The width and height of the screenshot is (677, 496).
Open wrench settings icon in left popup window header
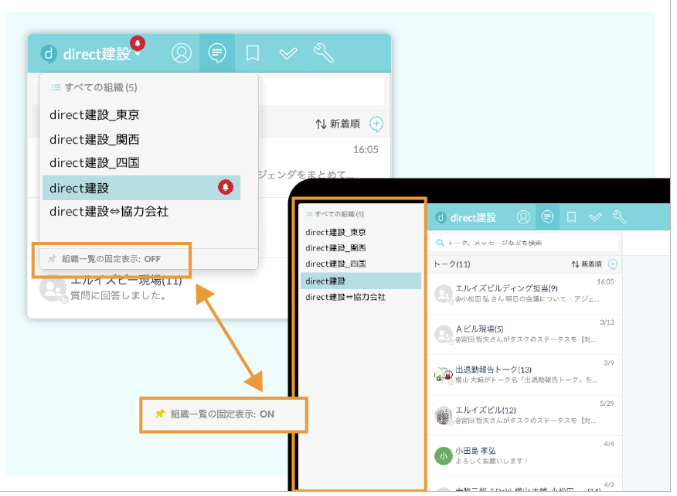pos(323,53)
